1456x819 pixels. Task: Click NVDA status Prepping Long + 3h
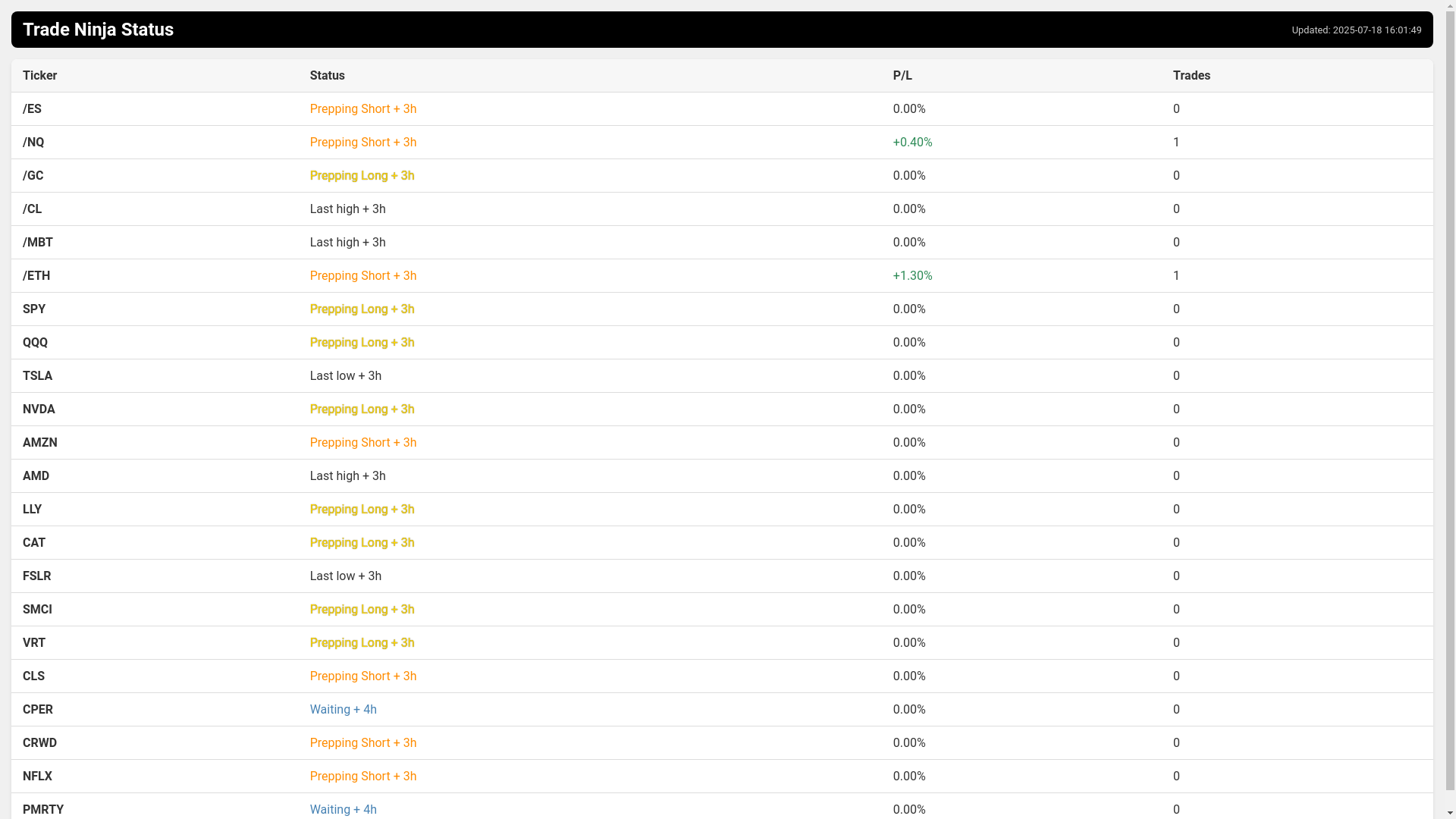pyautogui.click(x=362, y=409)
